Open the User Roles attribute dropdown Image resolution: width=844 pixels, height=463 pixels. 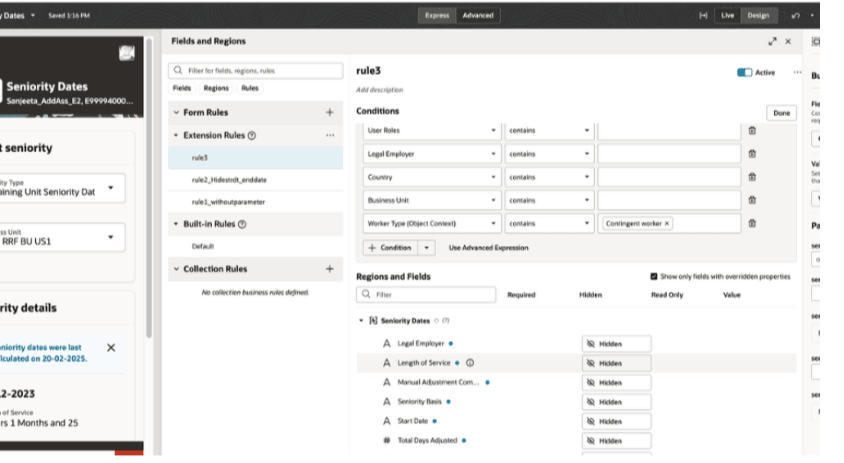(432, 130)
